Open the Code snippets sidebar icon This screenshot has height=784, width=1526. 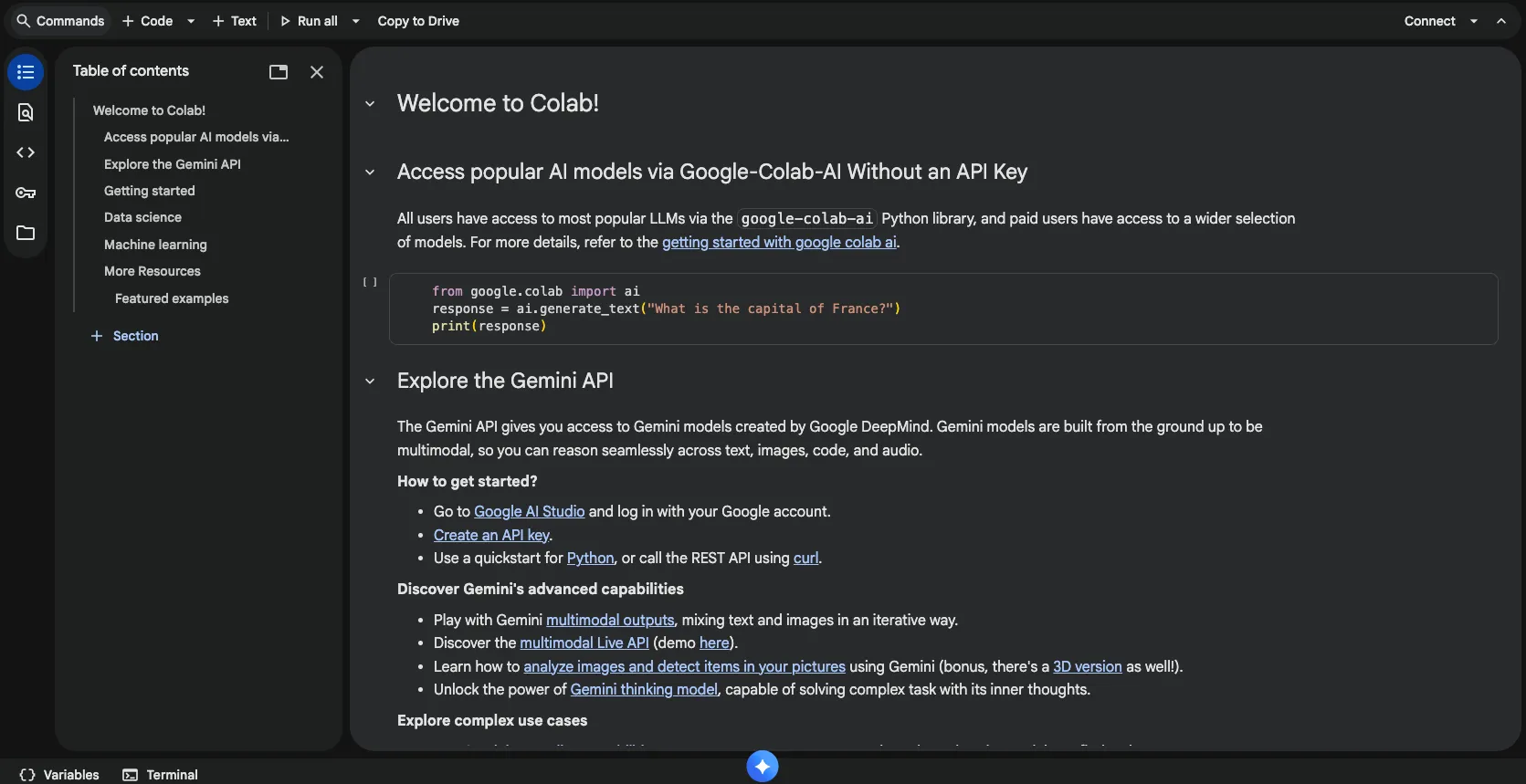[x=26, y=152]
